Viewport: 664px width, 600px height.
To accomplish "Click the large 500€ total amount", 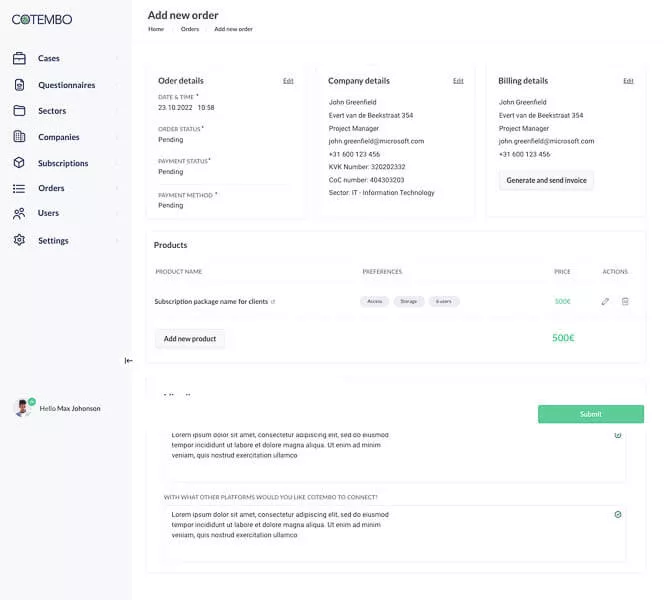I will [x=563, y=338].
